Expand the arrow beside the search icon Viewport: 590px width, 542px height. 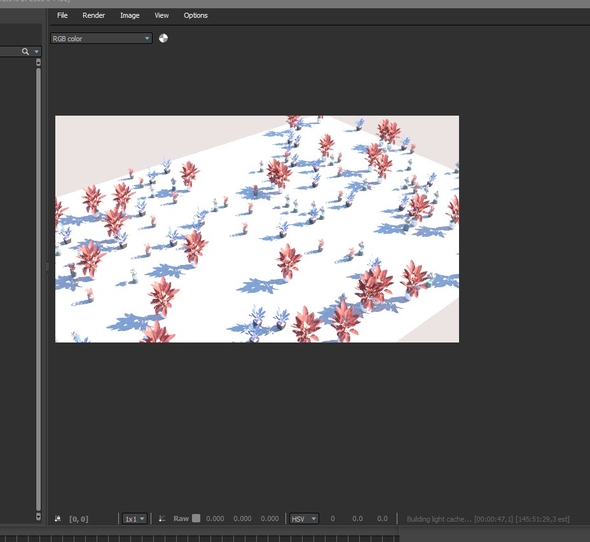(36, 52)
